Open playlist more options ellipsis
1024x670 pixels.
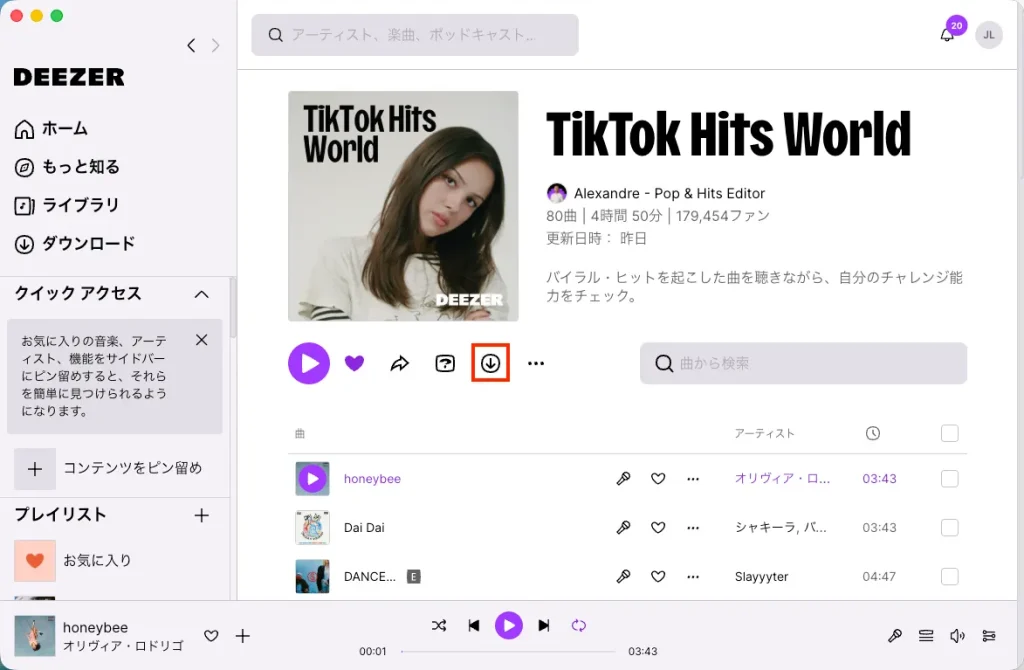tap(536, 363)
